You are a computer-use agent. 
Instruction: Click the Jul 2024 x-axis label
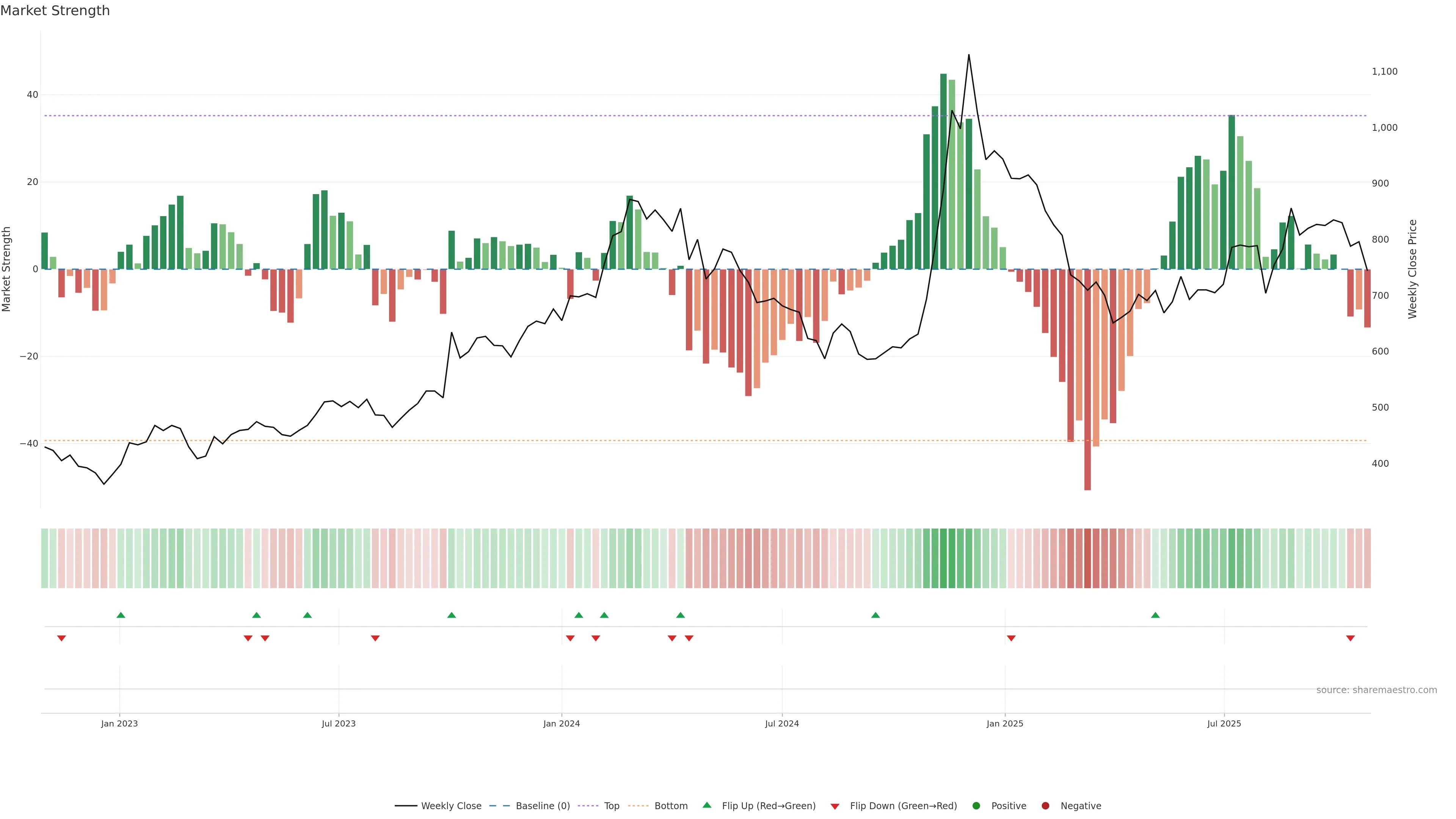[782, 723]
